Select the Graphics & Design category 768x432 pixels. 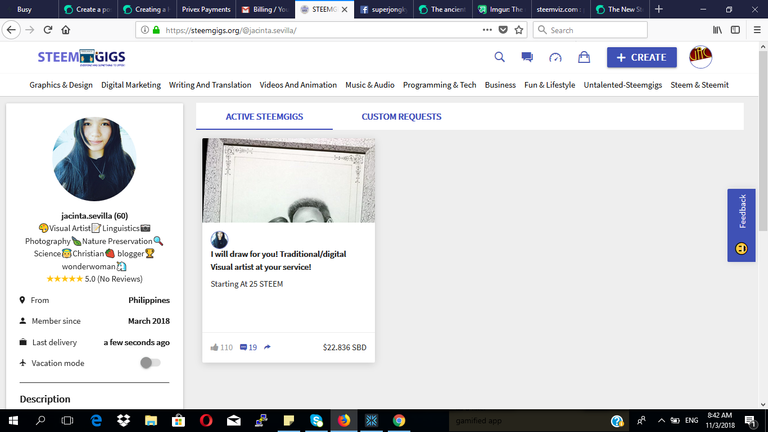[61, 85]
